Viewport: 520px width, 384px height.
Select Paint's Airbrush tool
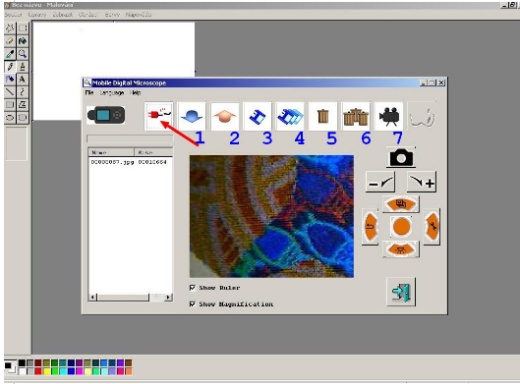point(10,79)
